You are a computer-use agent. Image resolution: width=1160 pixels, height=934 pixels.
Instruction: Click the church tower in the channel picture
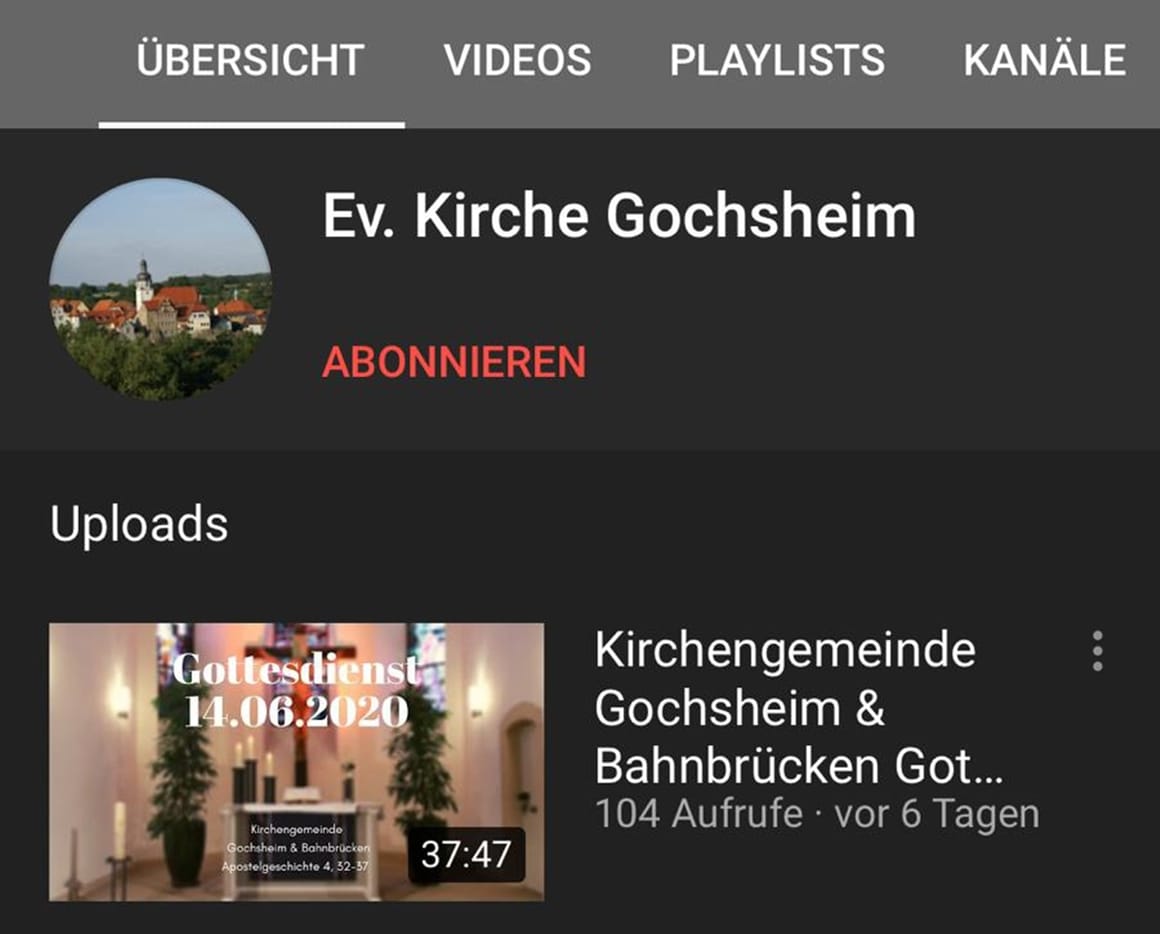pos(144,285)
